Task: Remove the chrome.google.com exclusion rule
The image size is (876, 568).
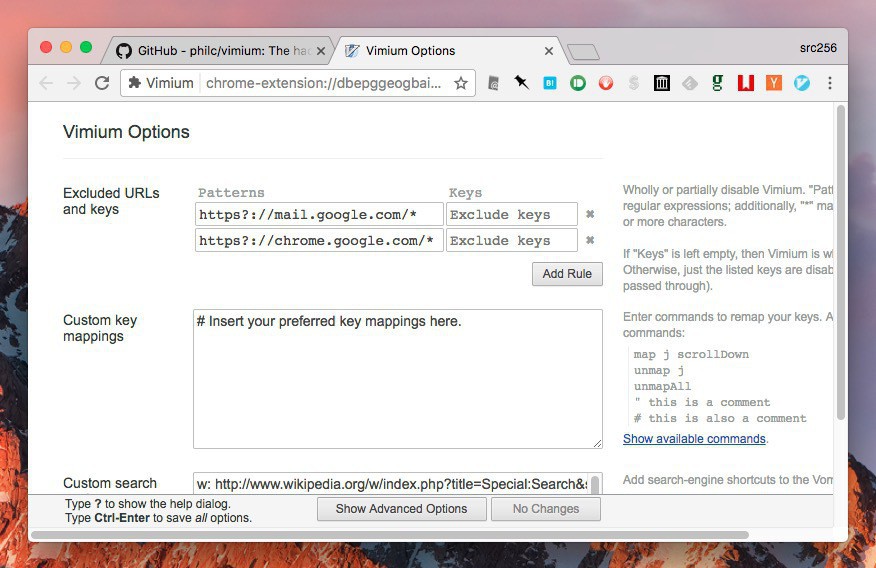Action: click(x=590, y=240)
